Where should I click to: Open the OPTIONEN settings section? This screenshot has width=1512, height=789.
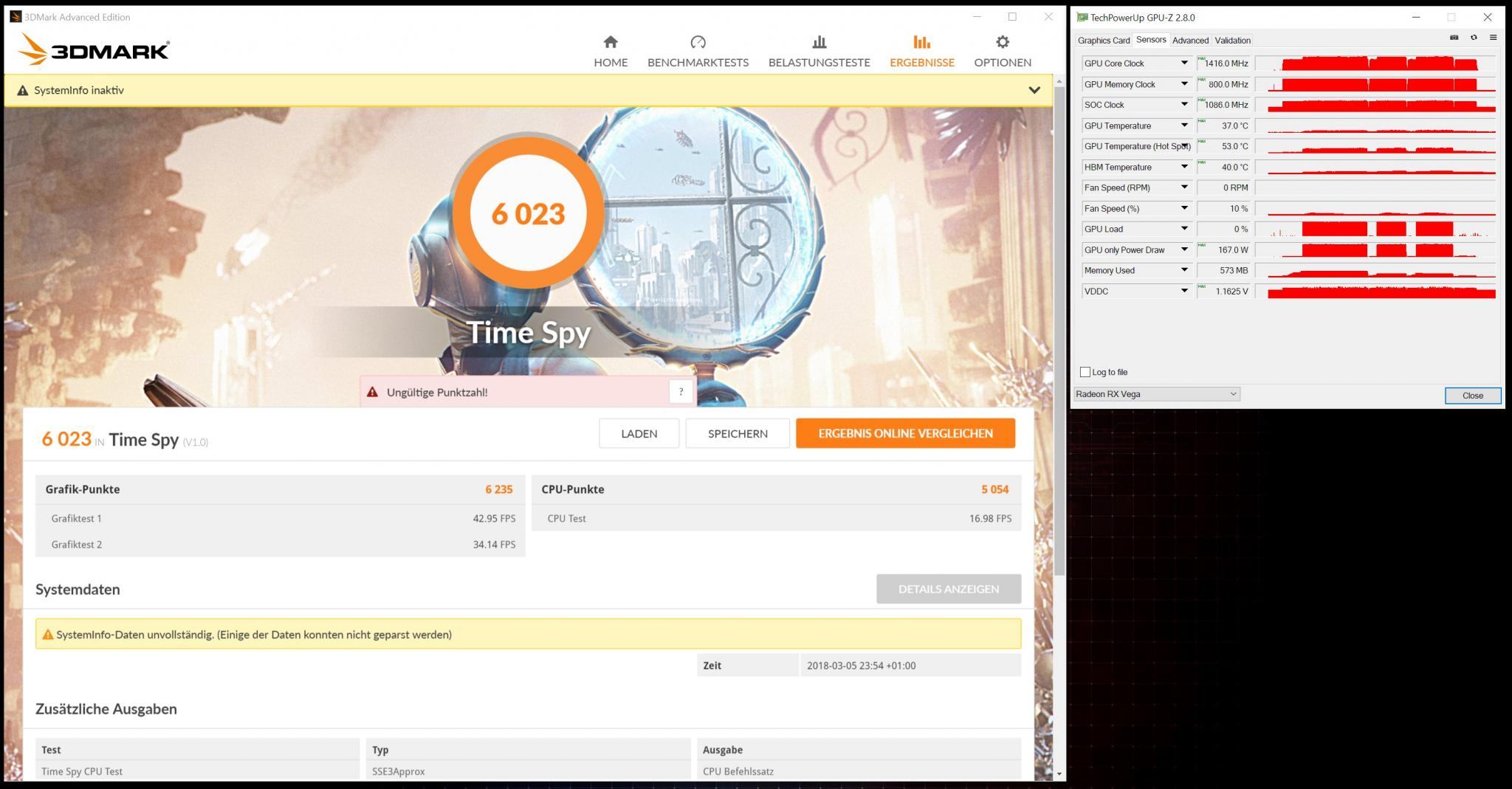1002,52
